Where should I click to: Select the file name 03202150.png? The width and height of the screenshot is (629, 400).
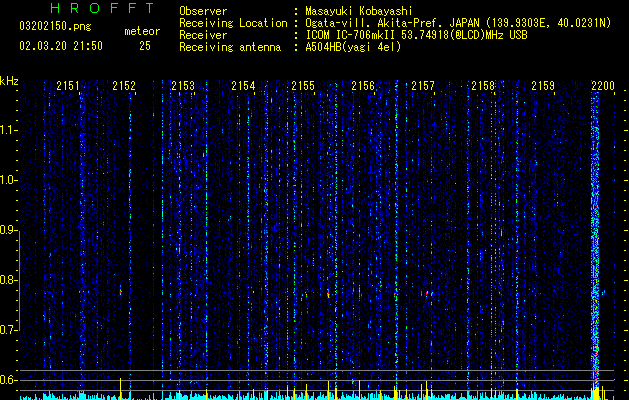(55, 26)
